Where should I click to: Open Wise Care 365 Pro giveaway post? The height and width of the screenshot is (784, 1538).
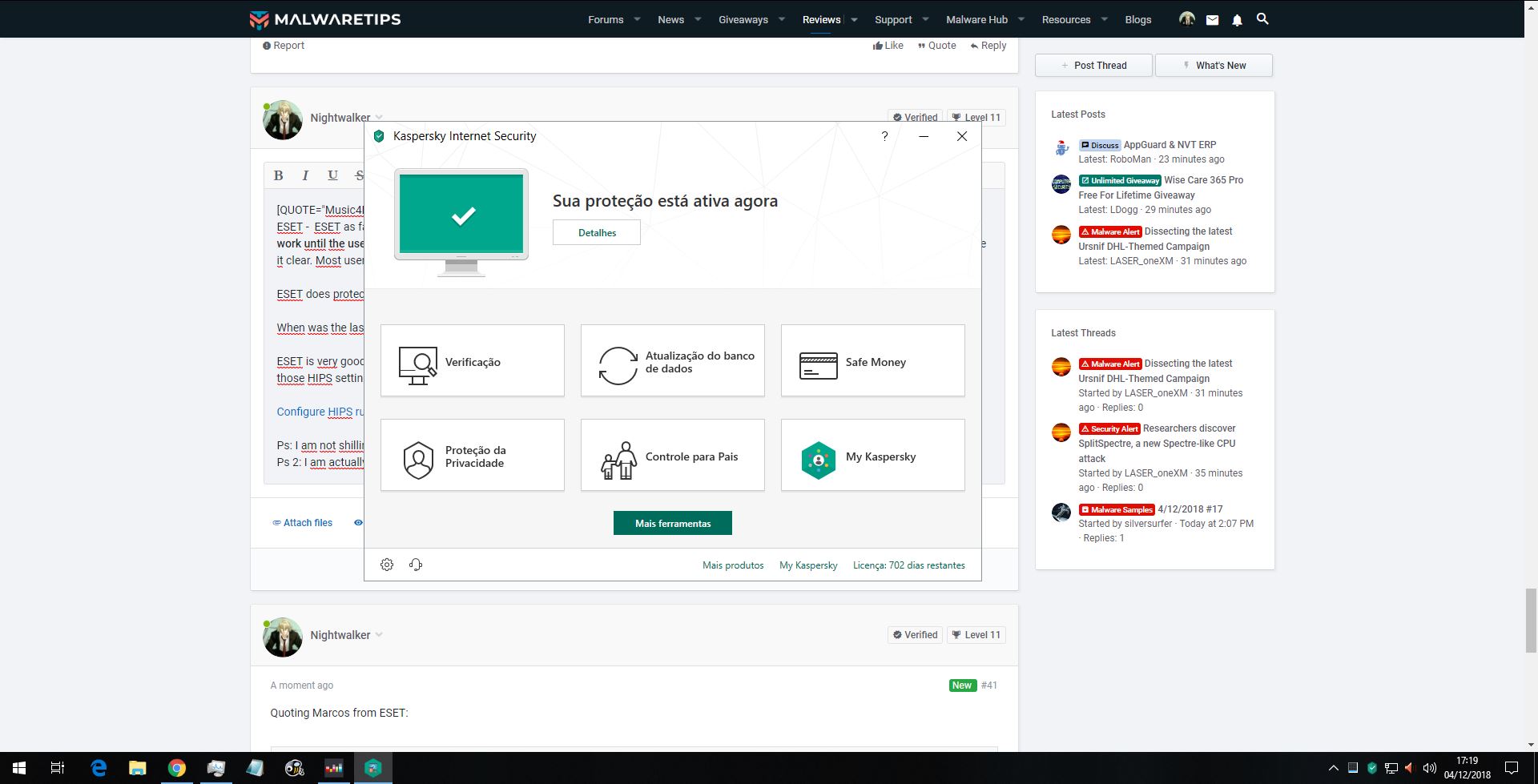coord(1161,187)
